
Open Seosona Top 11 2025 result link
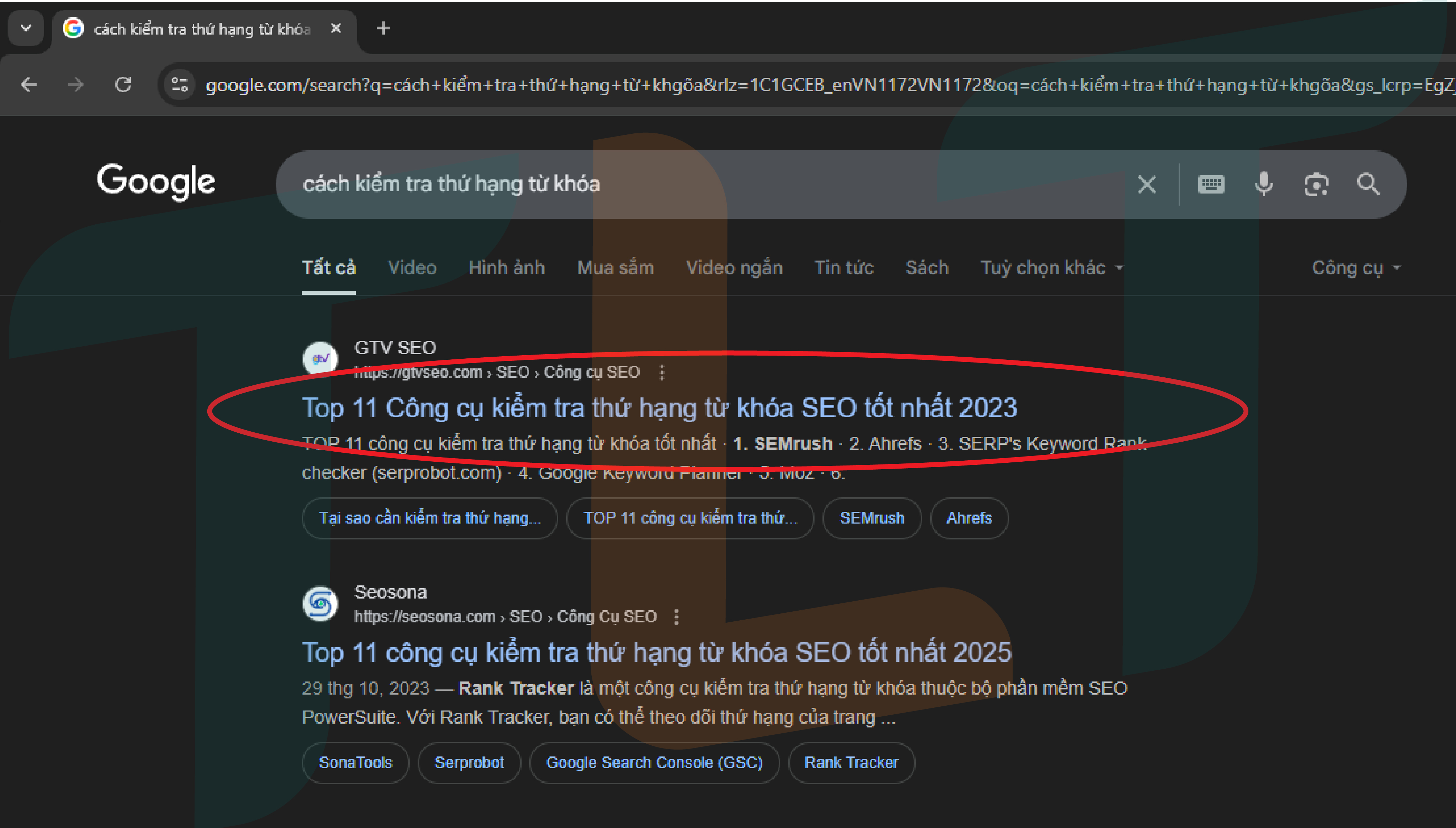656,652
